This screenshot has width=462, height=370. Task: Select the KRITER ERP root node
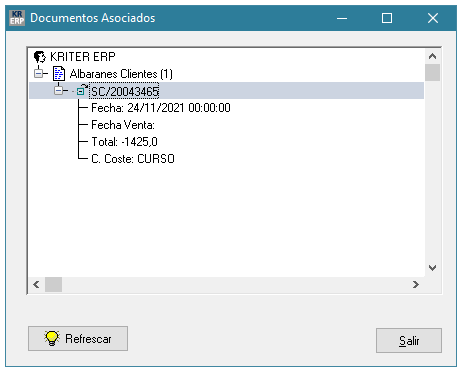tap(83, 57)
